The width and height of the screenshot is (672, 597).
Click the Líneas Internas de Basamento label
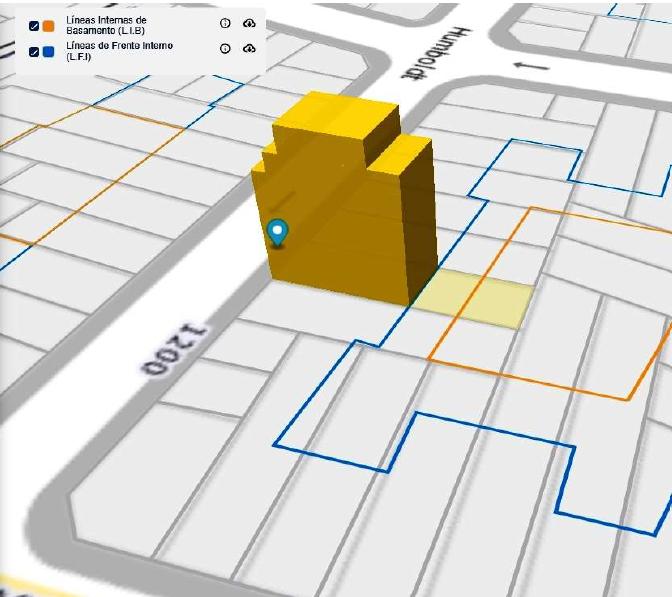click(106, 25)
